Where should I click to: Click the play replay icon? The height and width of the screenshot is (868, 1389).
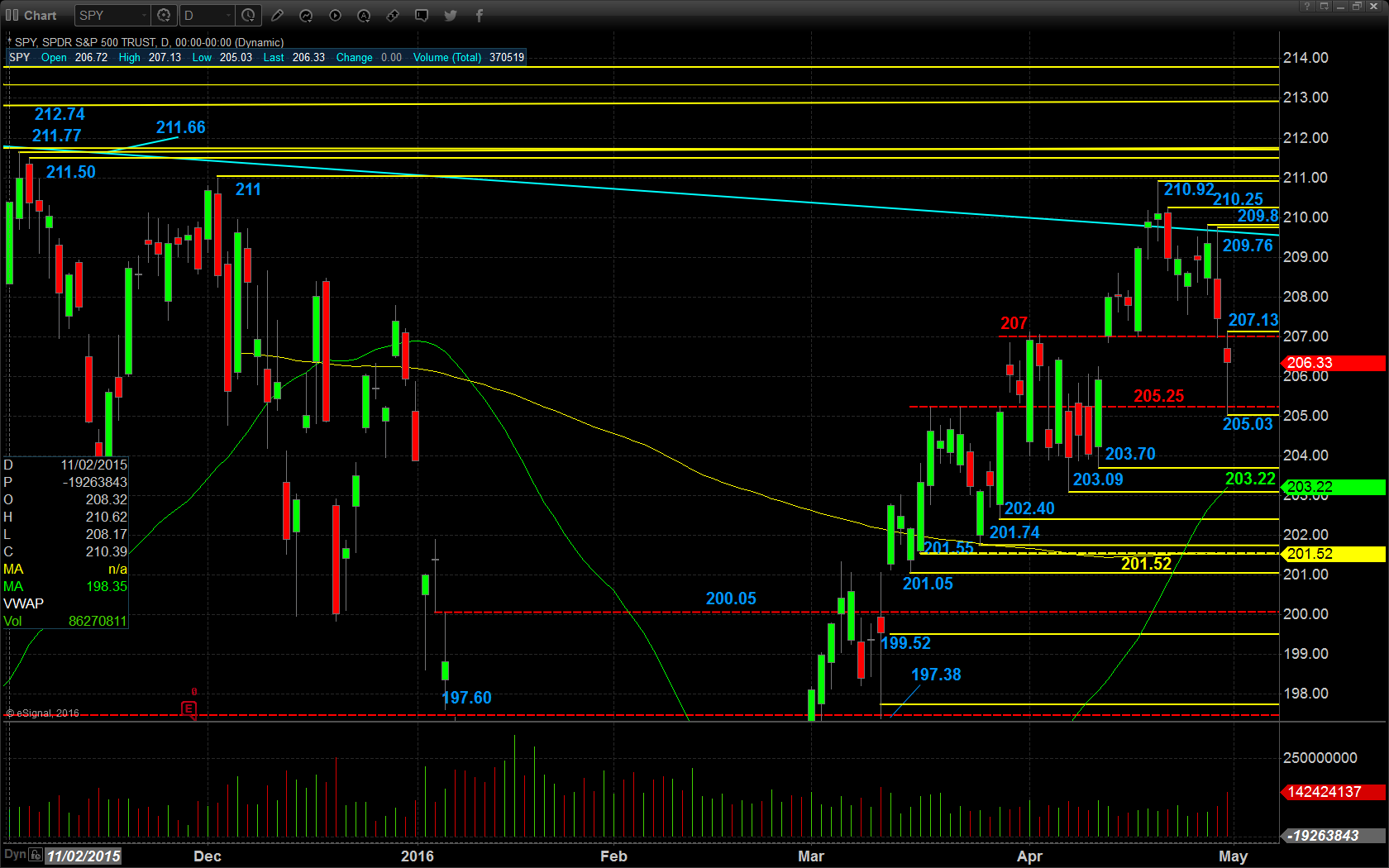coord(335,16)
